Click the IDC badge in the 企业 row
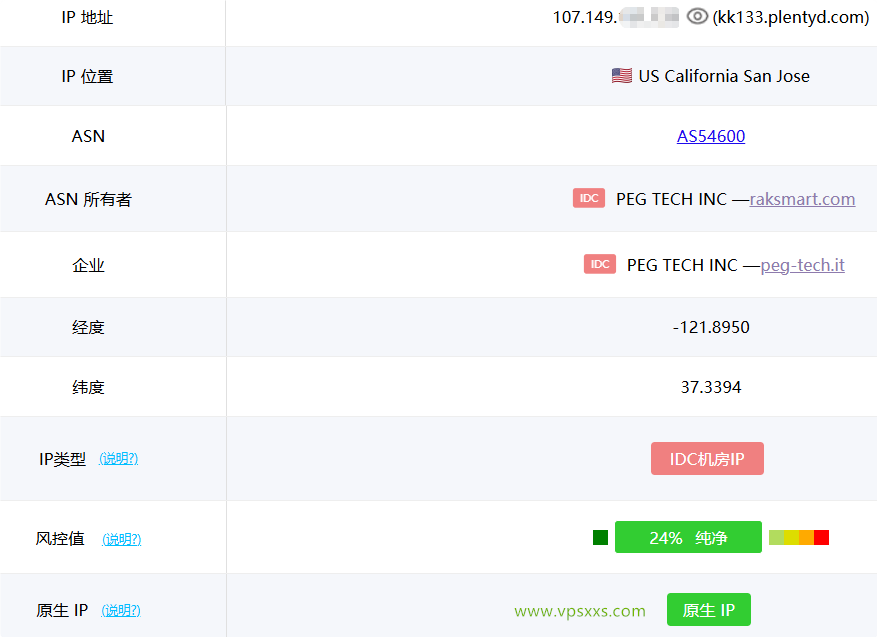Viewport: 877px width, 637px height. point(599,264)
